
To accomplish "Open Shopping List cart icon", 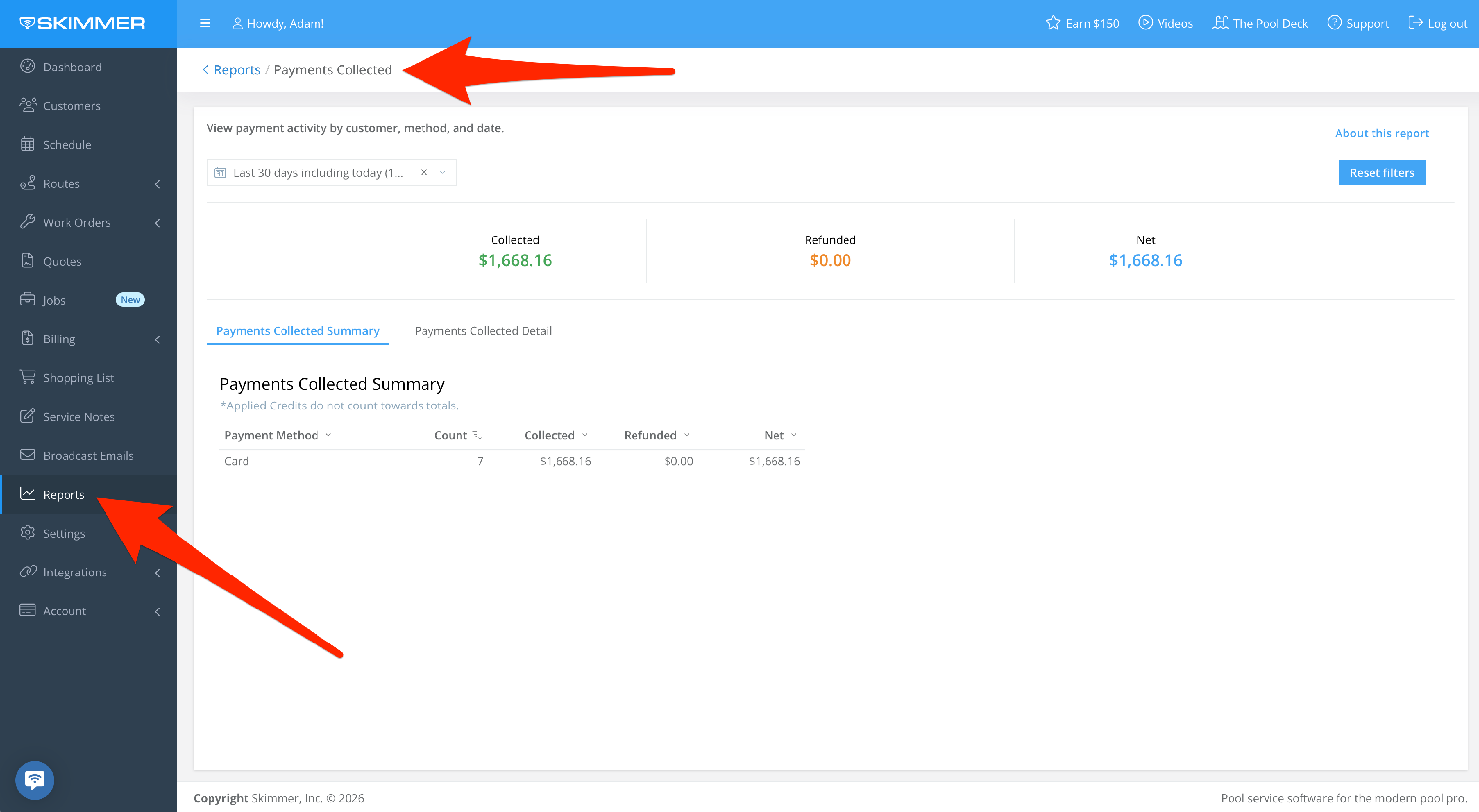I will pyautogui.click(x=28, y=377).
